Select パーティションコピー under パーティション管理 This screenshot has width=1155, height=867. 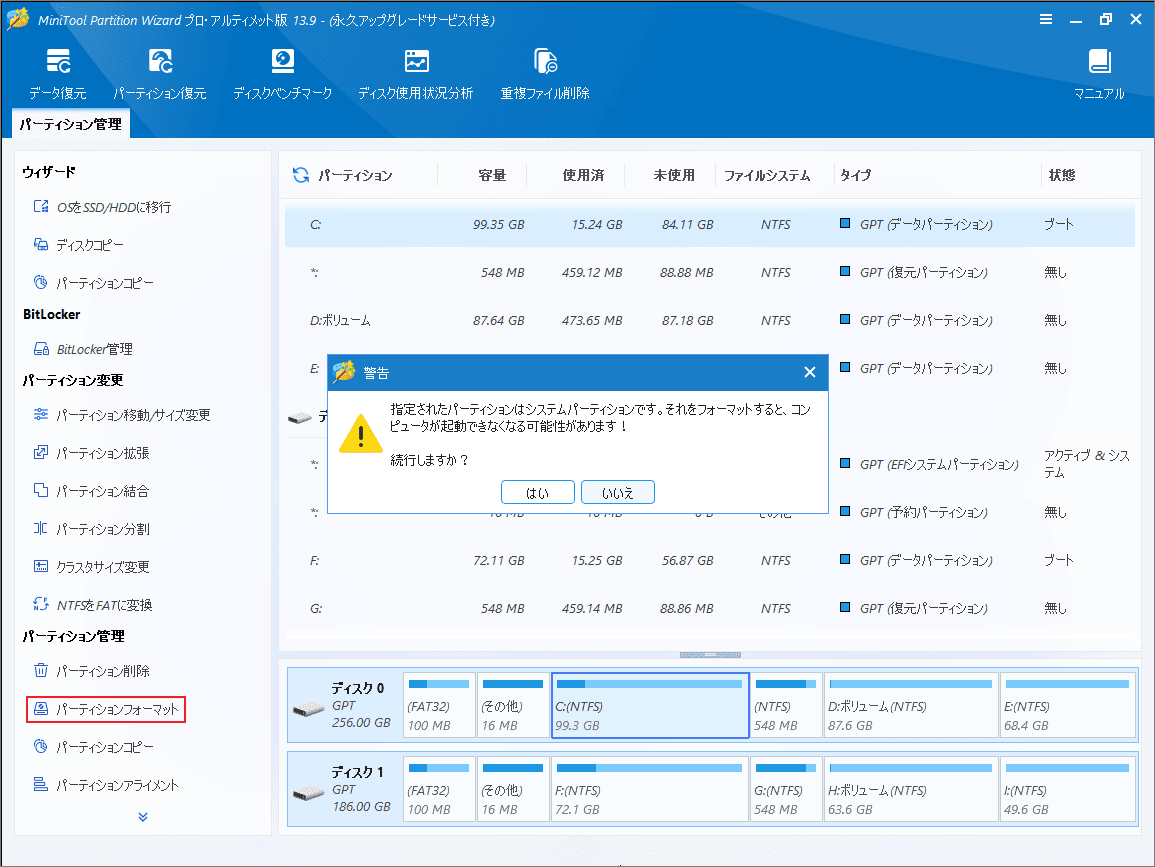click(x=94, y=747)
